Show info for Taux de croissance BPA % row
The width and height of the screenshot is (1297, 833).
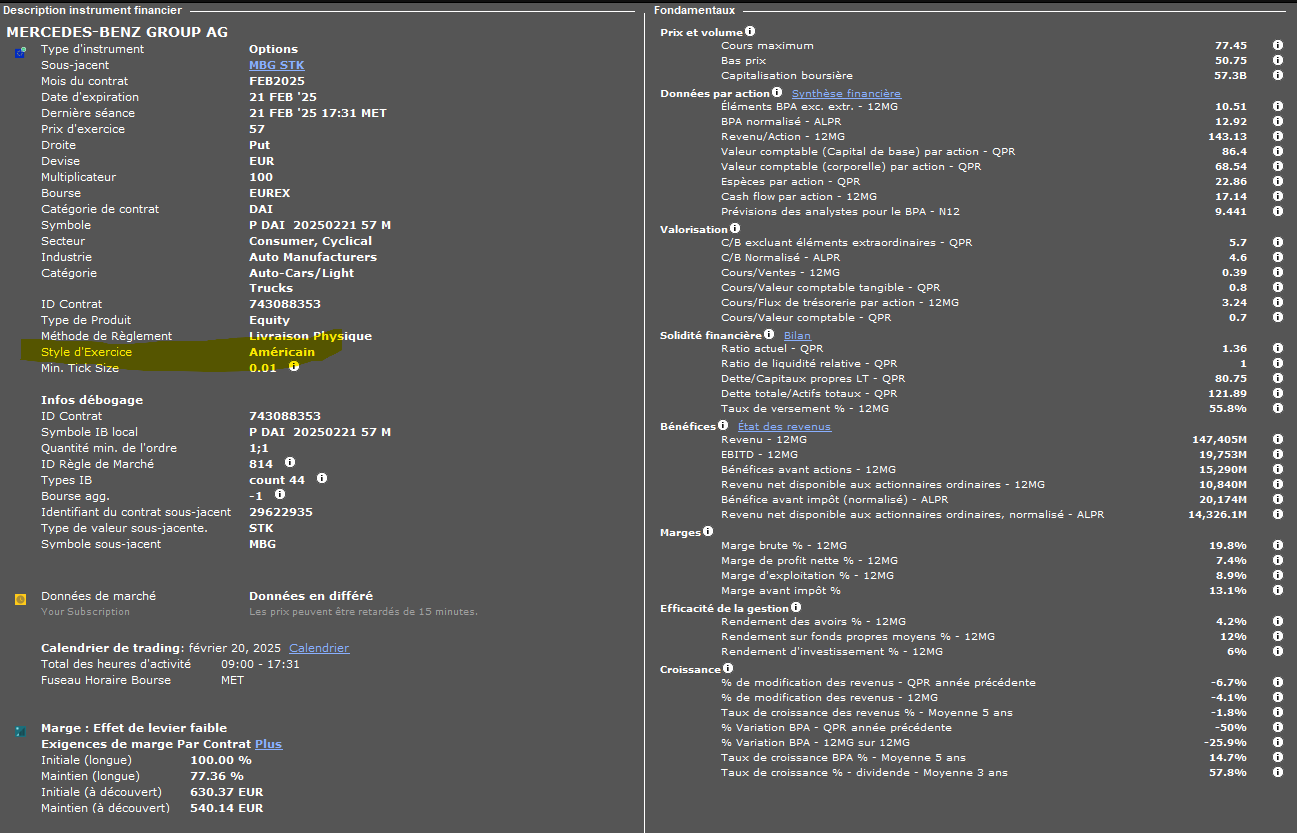tap(1278, 757)
